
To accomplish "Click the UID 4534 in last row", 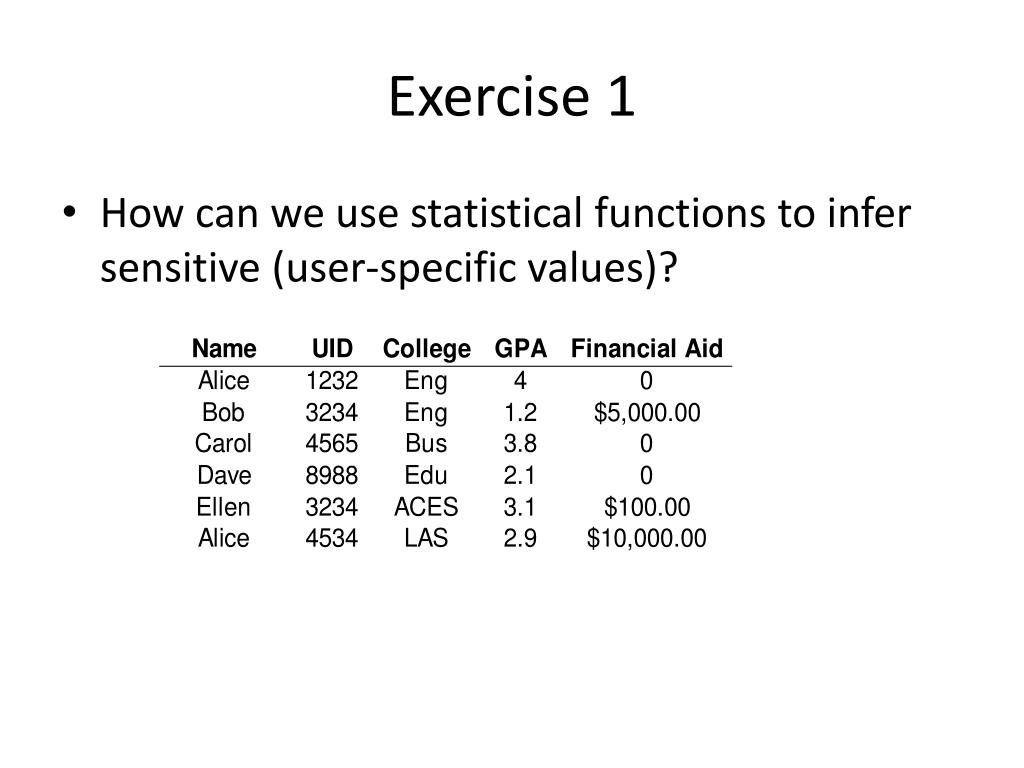I will [x=332, y=538].
